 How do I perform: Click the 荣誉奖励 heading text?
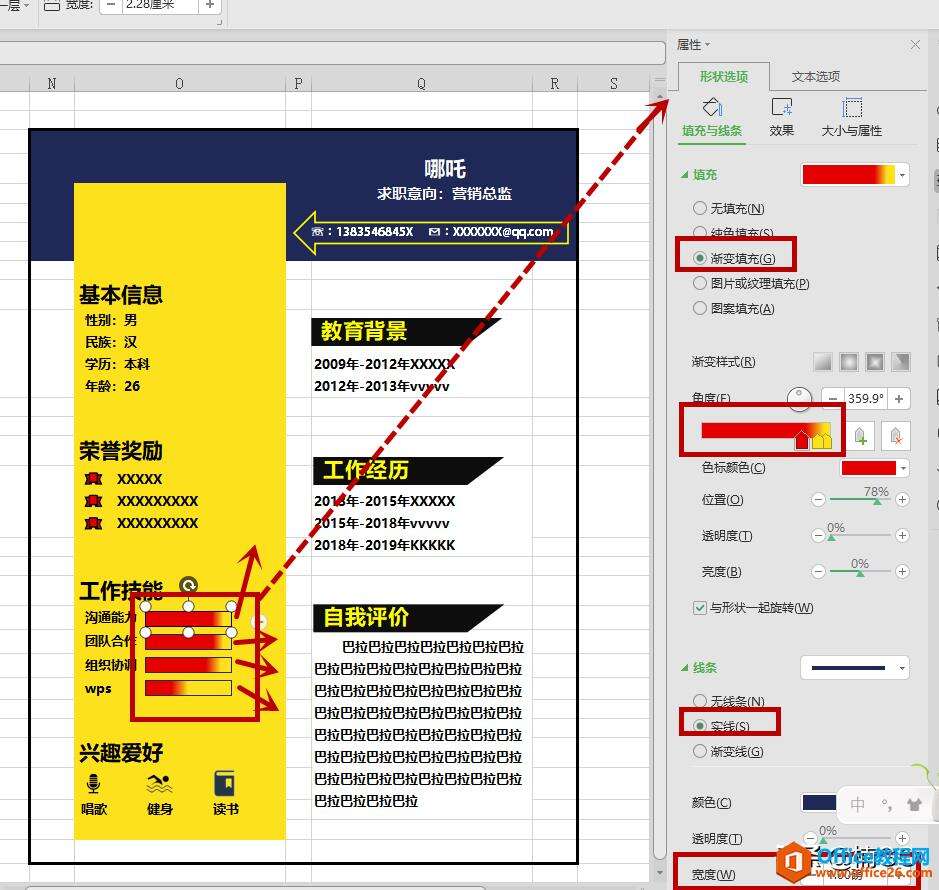(121, 451)
